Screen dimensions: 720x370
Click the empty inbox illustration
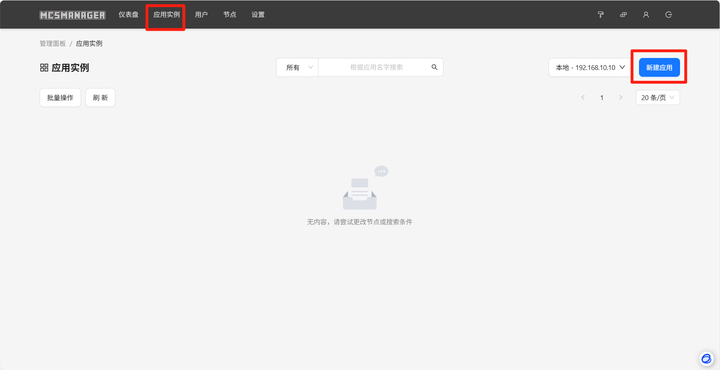(362, 189)
